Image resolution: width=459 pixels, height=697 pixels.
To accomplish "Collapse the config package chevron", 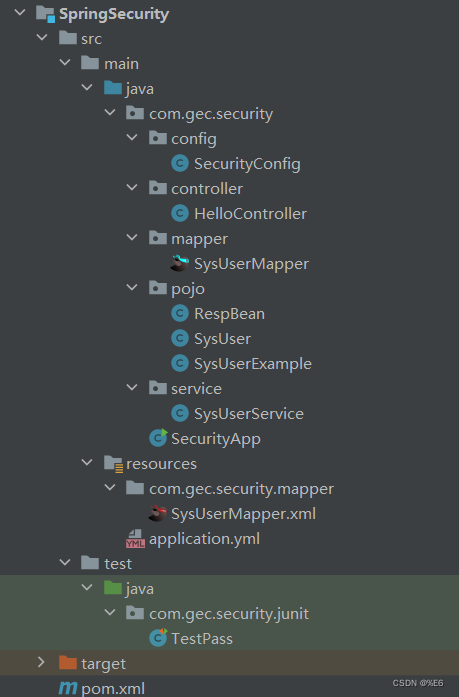I will 132,137.
